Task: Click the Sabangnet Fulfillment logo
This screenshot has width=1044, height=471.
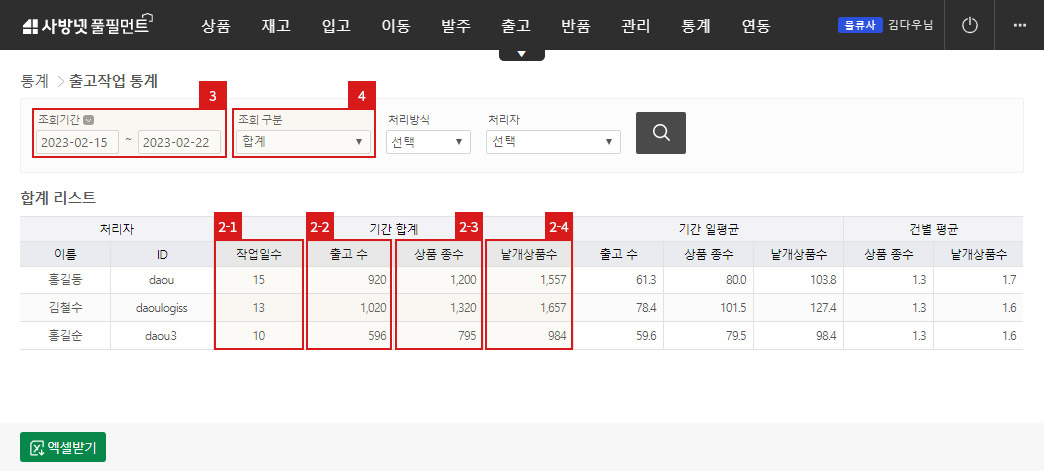Action: [x=88, y=25]
